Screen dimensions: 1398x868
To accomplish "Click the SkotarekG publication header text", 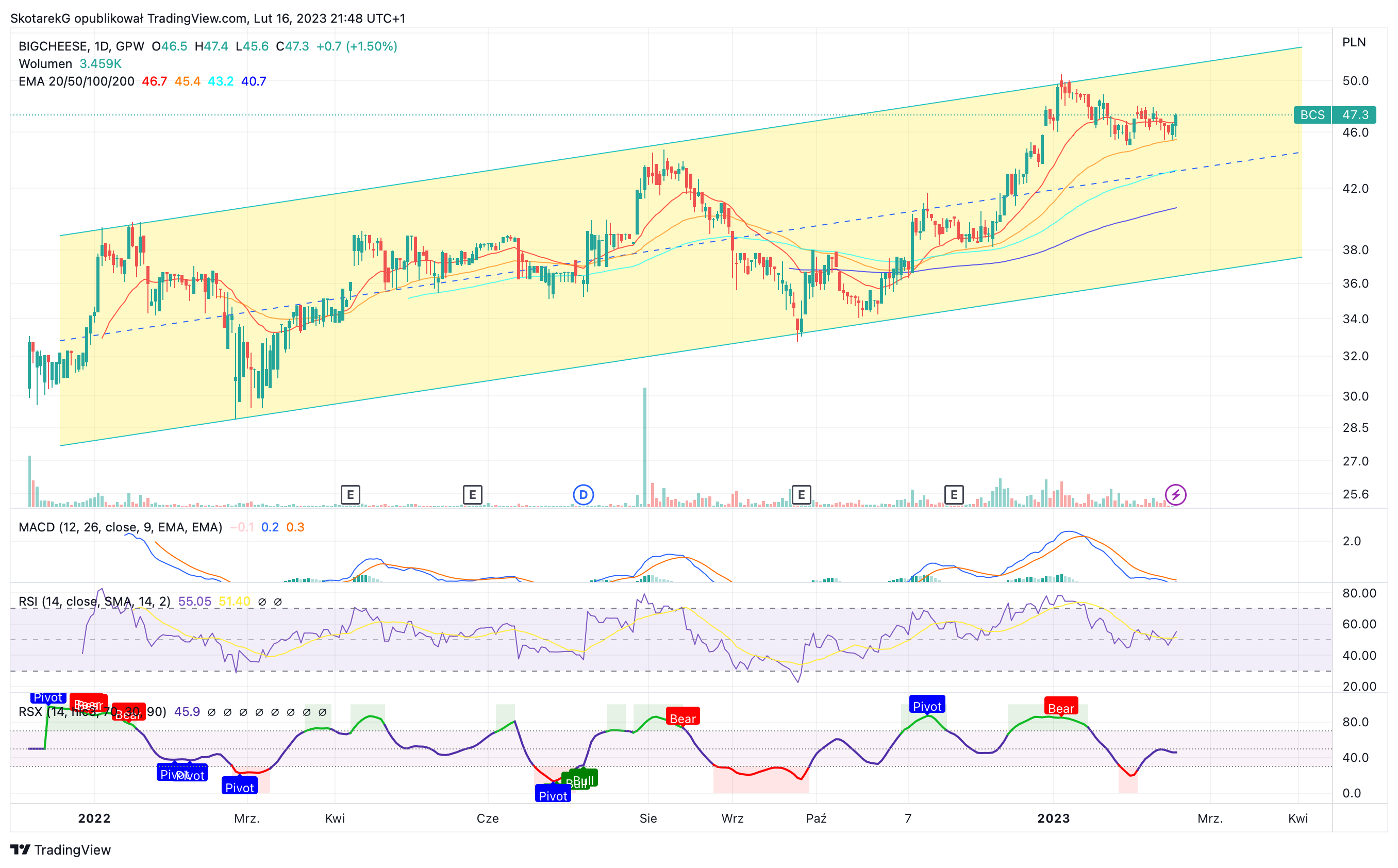I will 208,19.
